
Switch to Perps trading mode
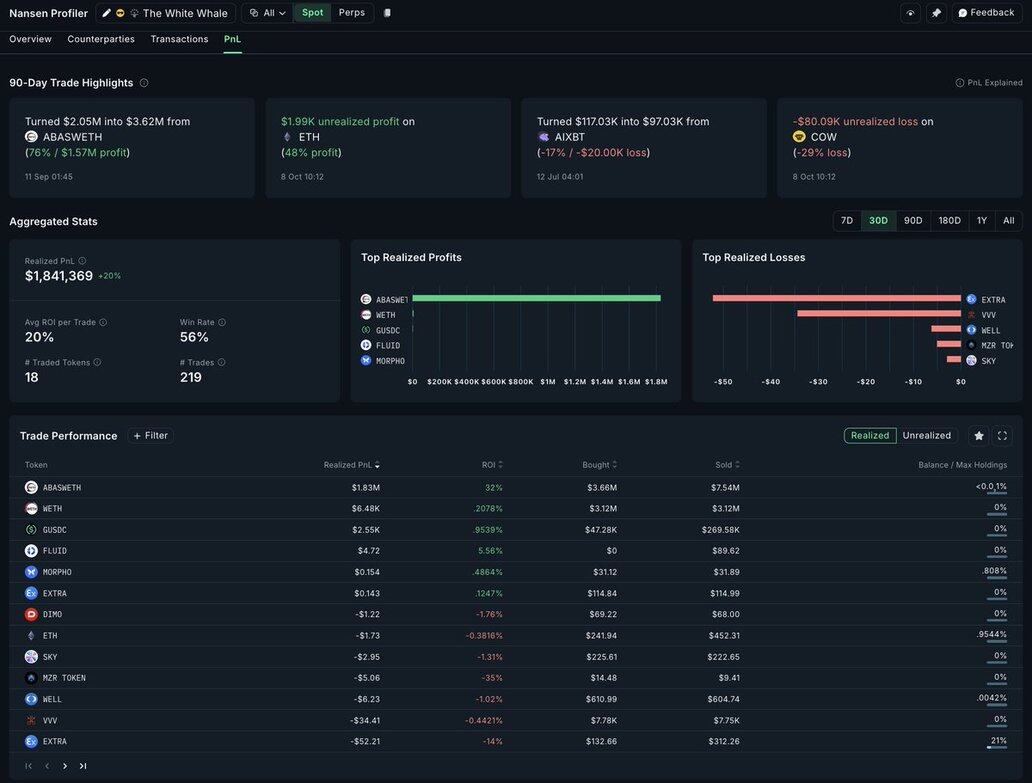351,13
